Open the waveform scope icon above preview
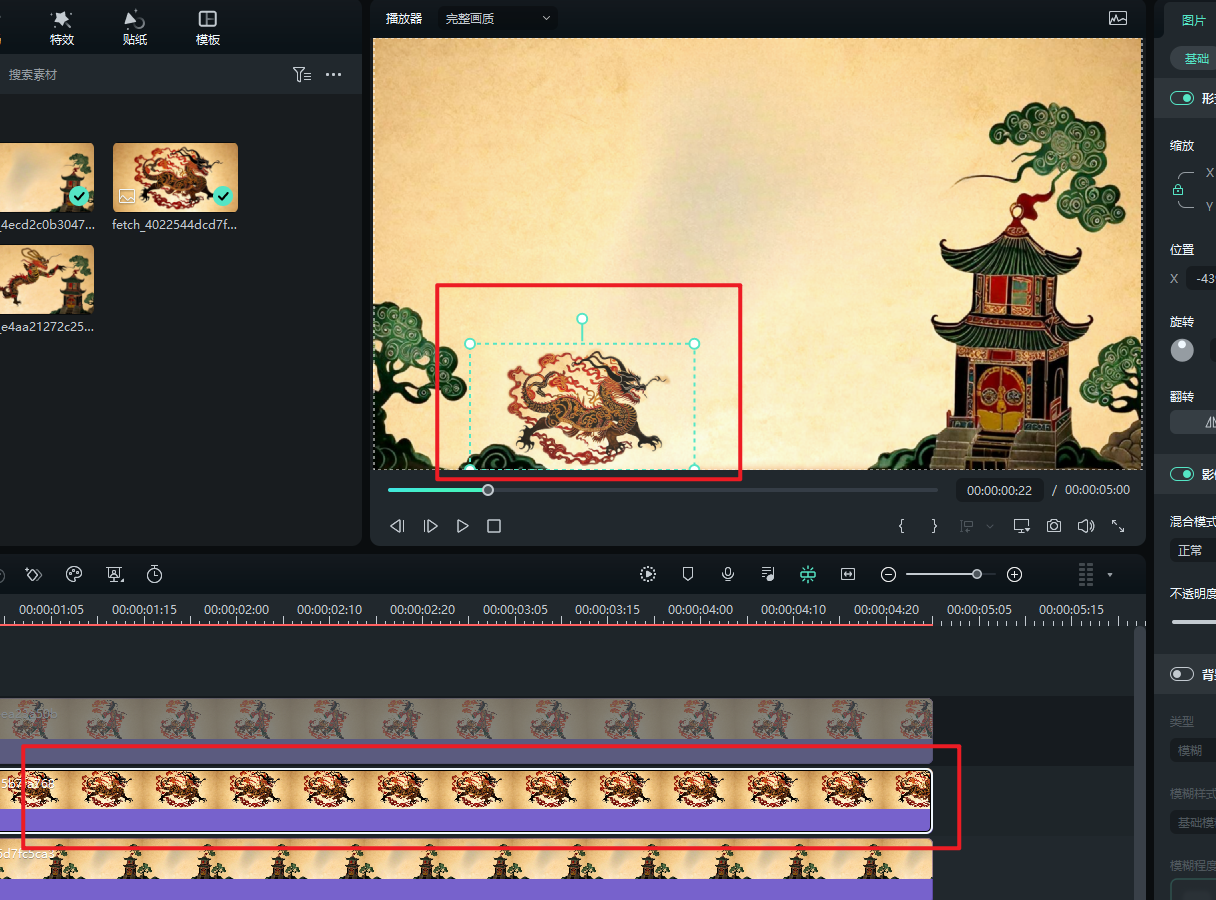The width and height of the screenshot is (1216, 900). (1118, 19)
